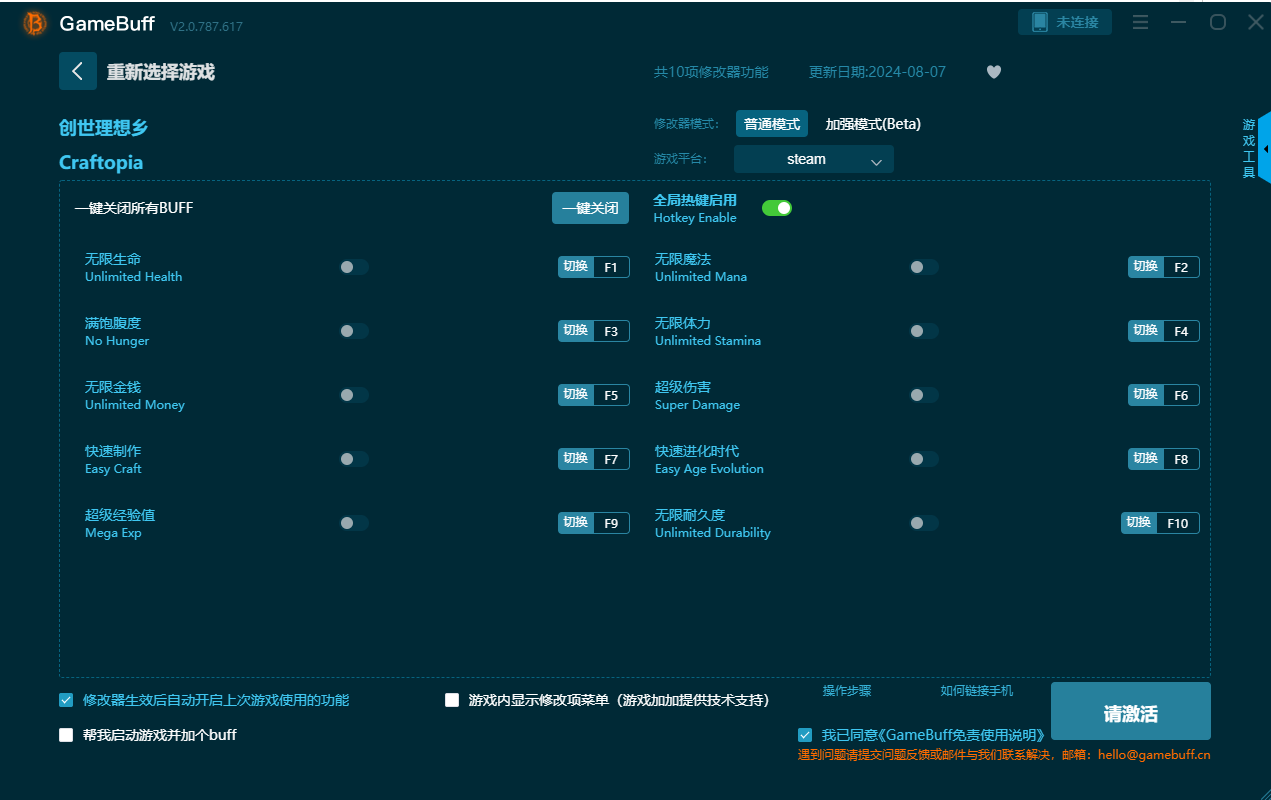Uncheck auto-enable last used functions checkbox

(66, 700)
